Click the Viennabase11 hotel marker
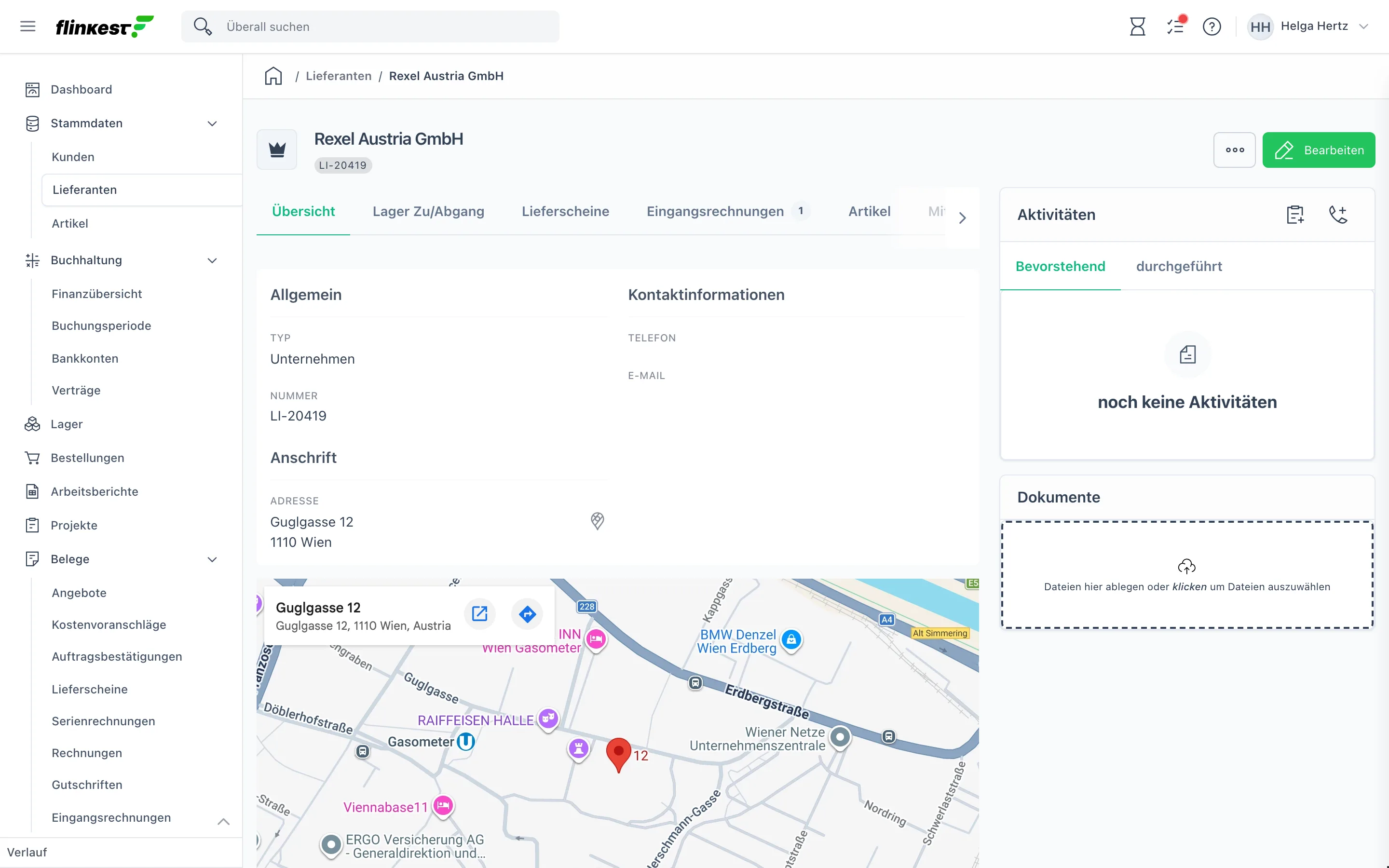Image resolution: width=1389 pixels, height=868 pixels. [x=443, y=806]
